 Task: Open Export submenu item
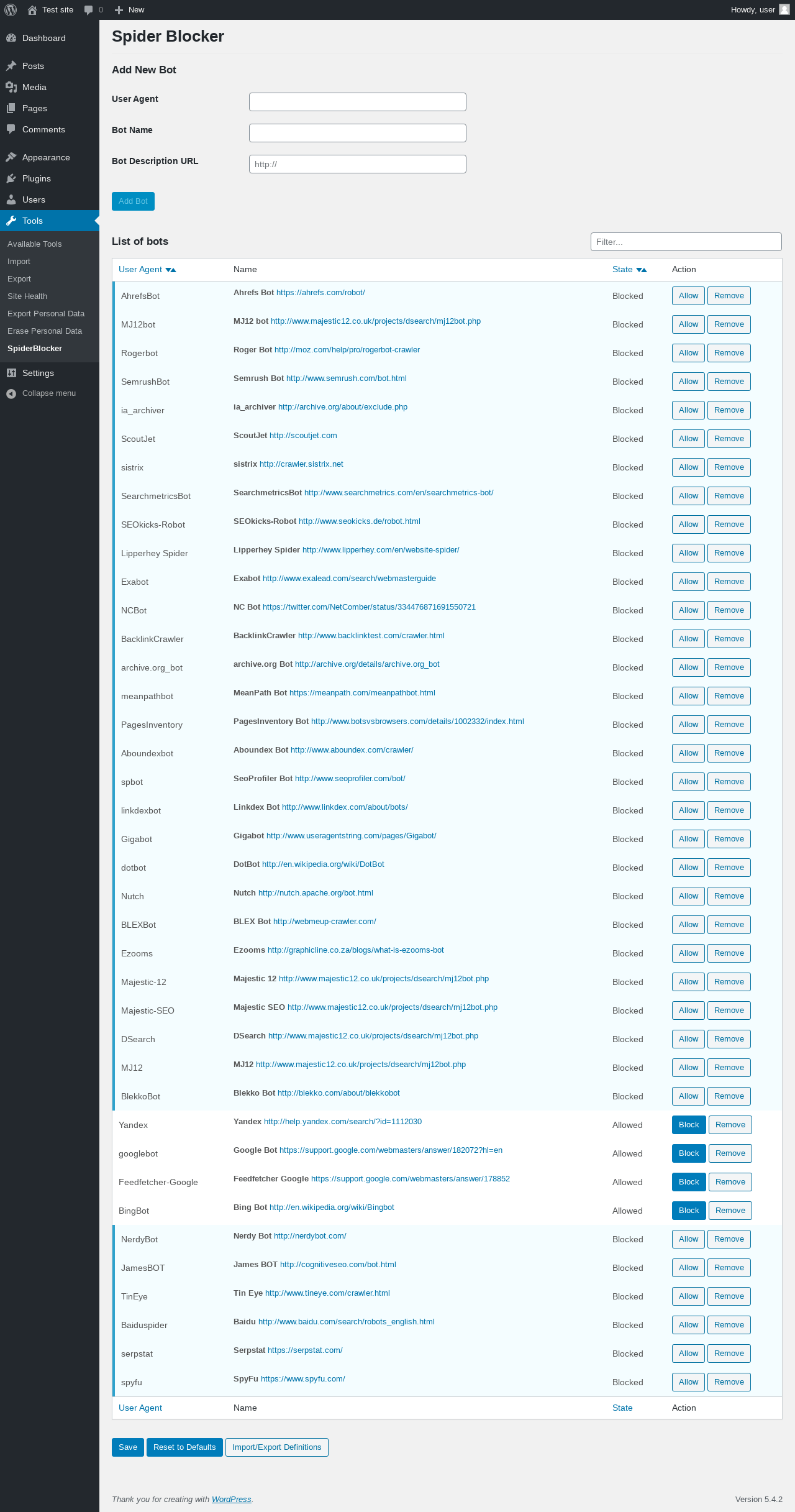pyautogui.click(x=19, y=279)
